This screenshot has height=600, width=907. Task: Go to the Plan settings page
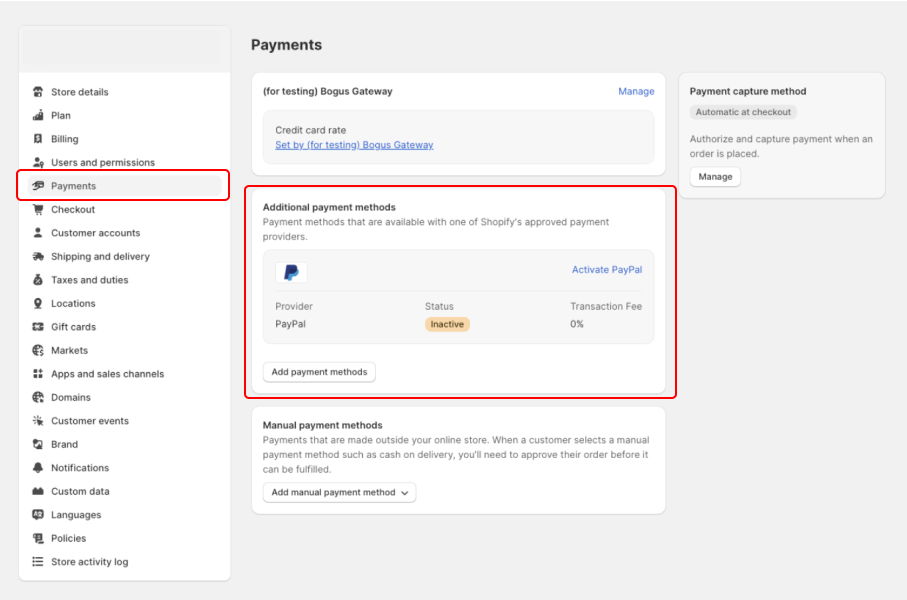click(x=61, y=116)
